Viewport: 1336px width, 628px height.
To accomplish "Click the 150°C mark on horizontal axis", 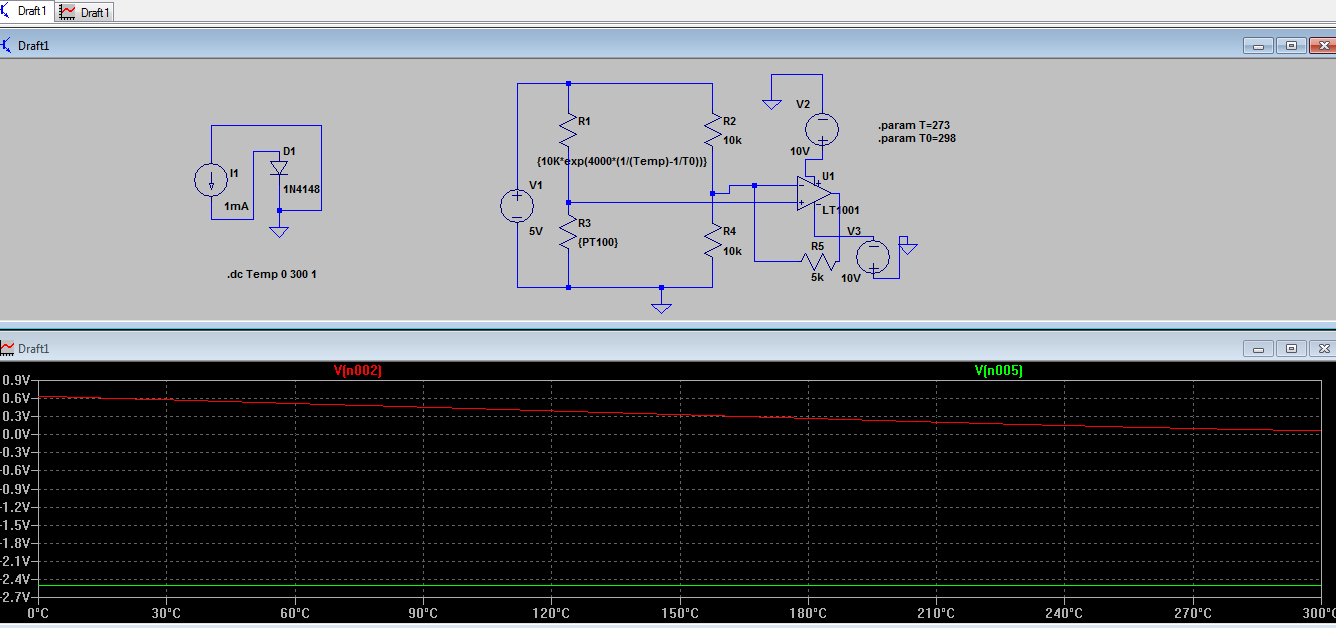I will pos(679,613).
